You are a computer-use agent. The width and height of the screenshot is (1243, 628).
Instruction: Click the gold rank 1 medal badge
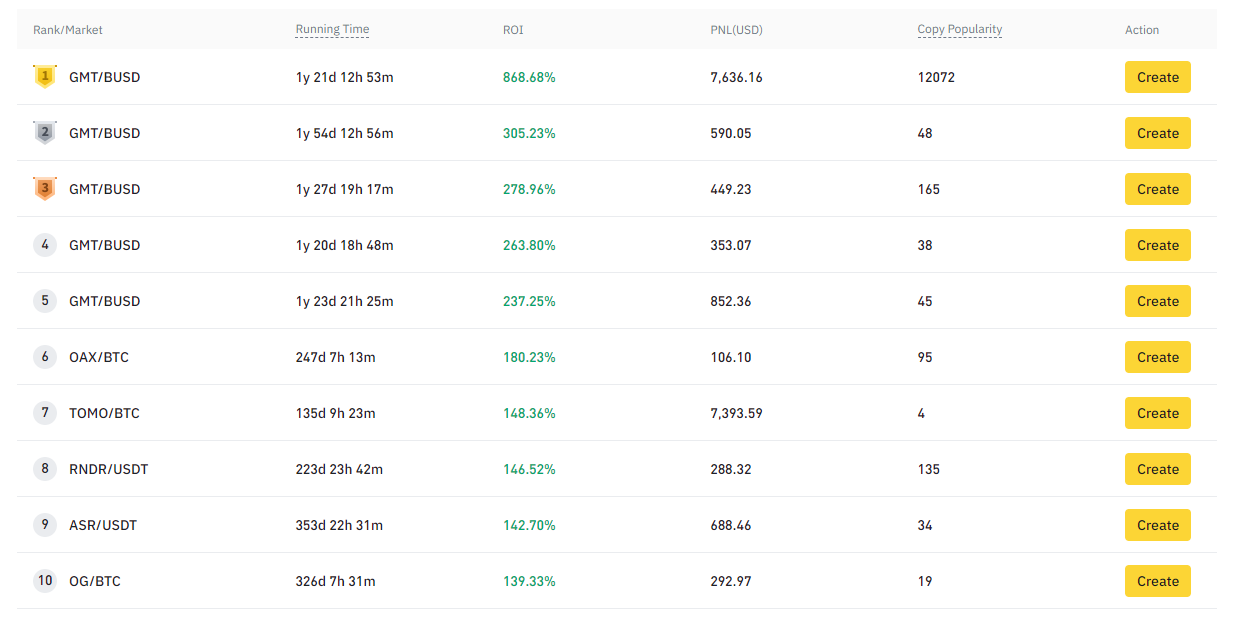[44, 76]
